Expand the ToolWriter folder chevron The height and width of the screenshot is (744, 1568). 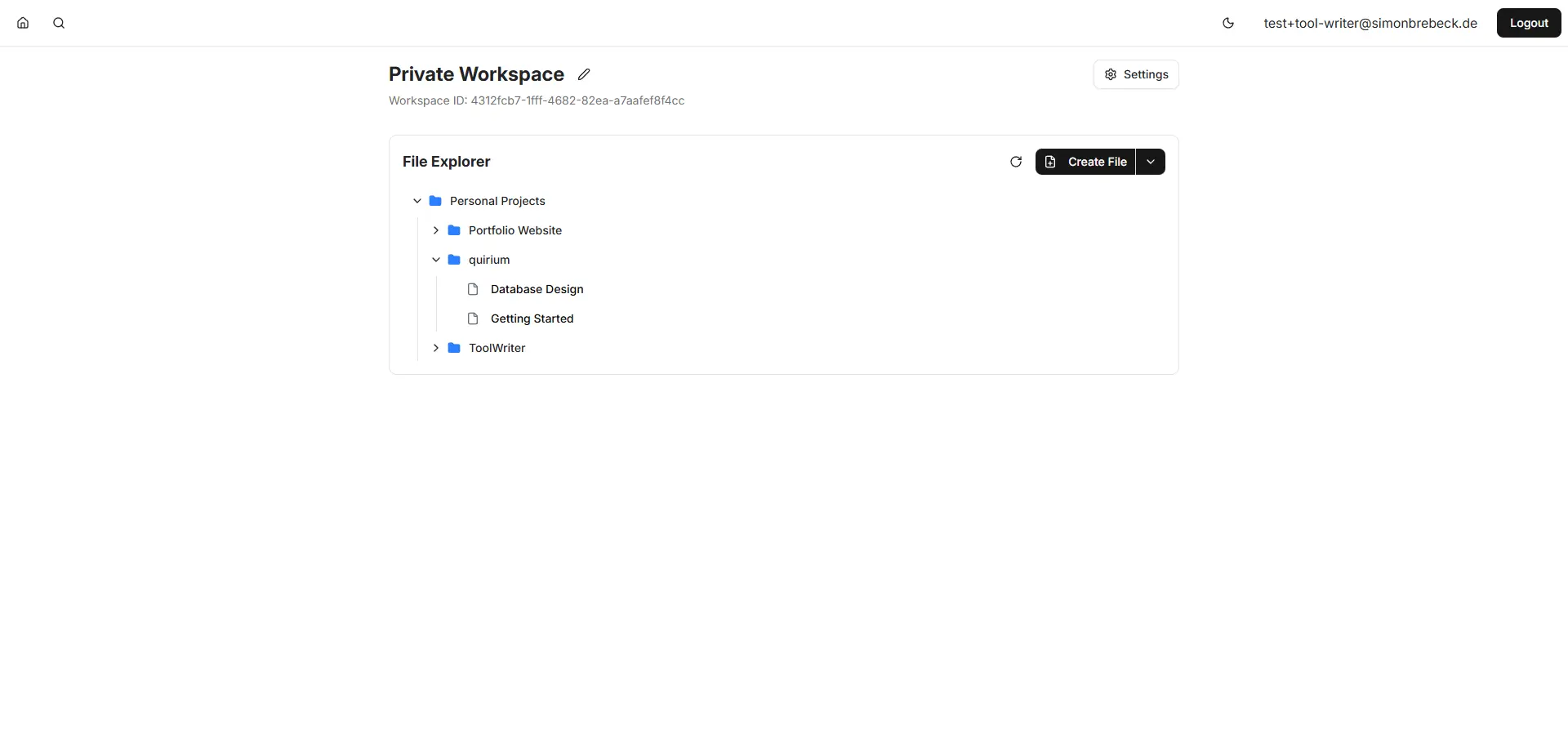436,348
